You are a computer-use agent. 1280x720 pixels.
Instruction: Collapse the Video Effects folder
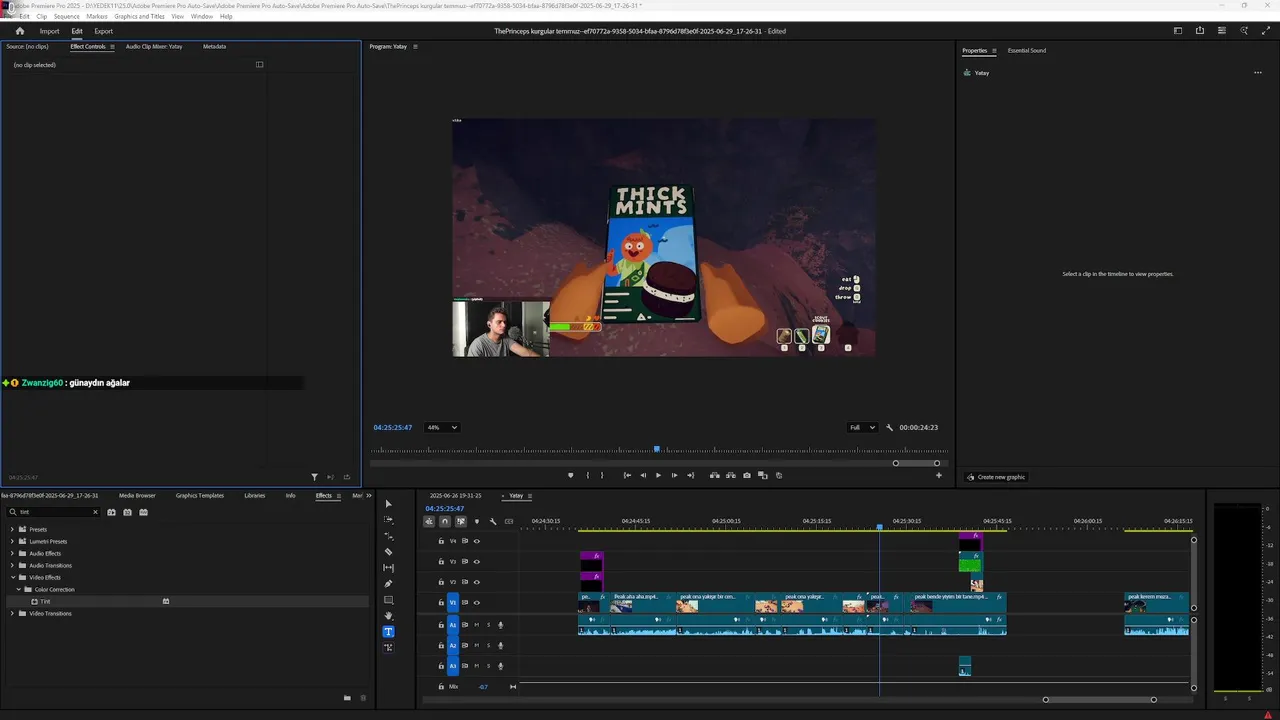click(12, 577)
